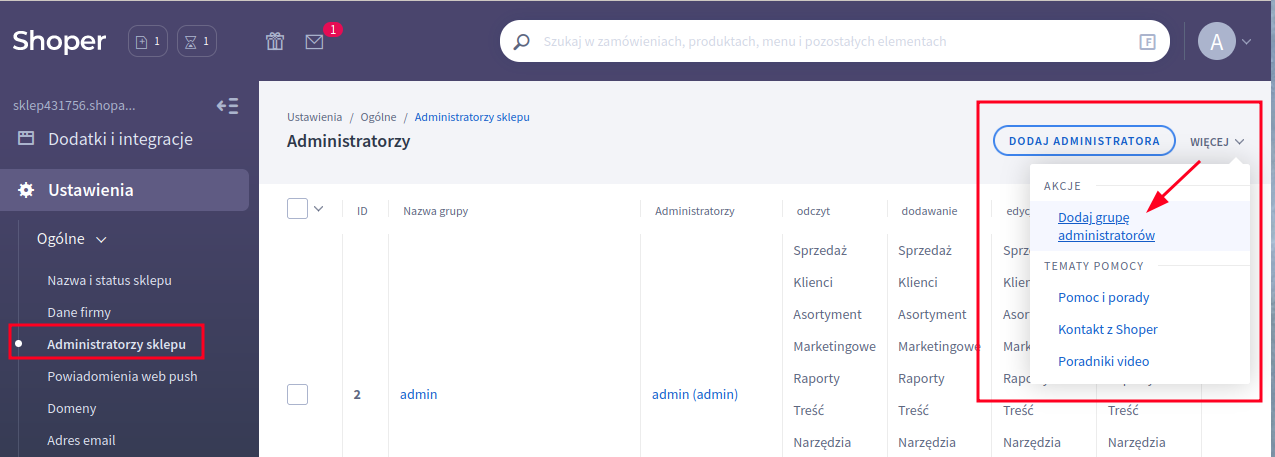The width and height of the screenshot is (1275, 457).
Task: Click the store name sklep431756.shopa...
Action: [x=74, y=105]
